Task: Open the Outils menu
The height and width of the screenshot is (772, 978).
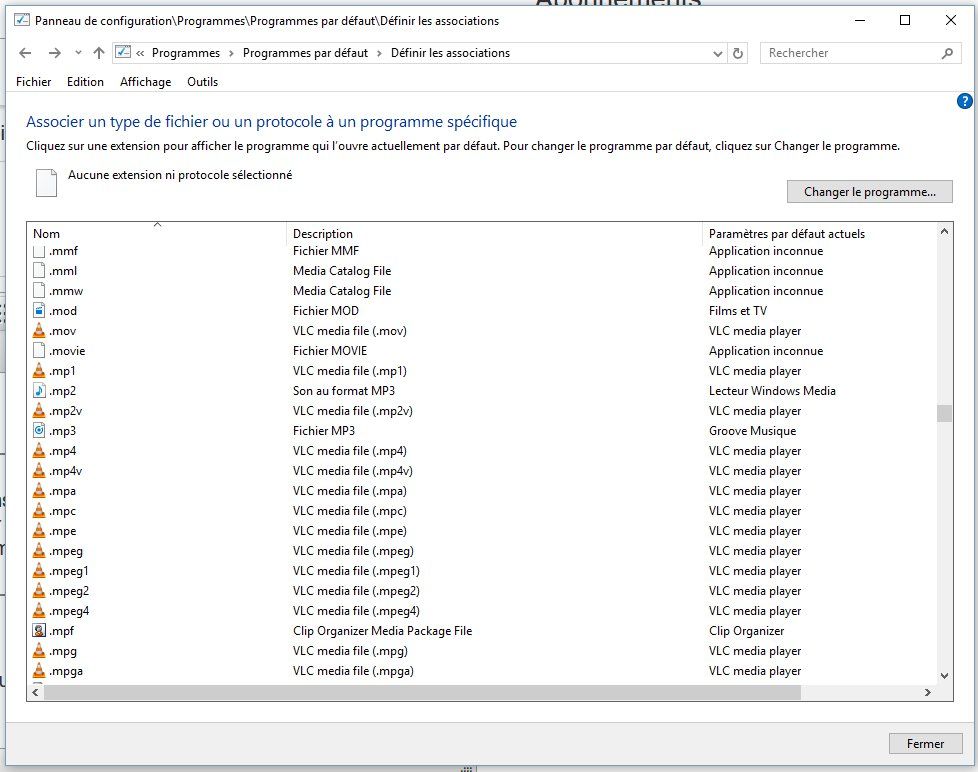Action: pos(202,82)
